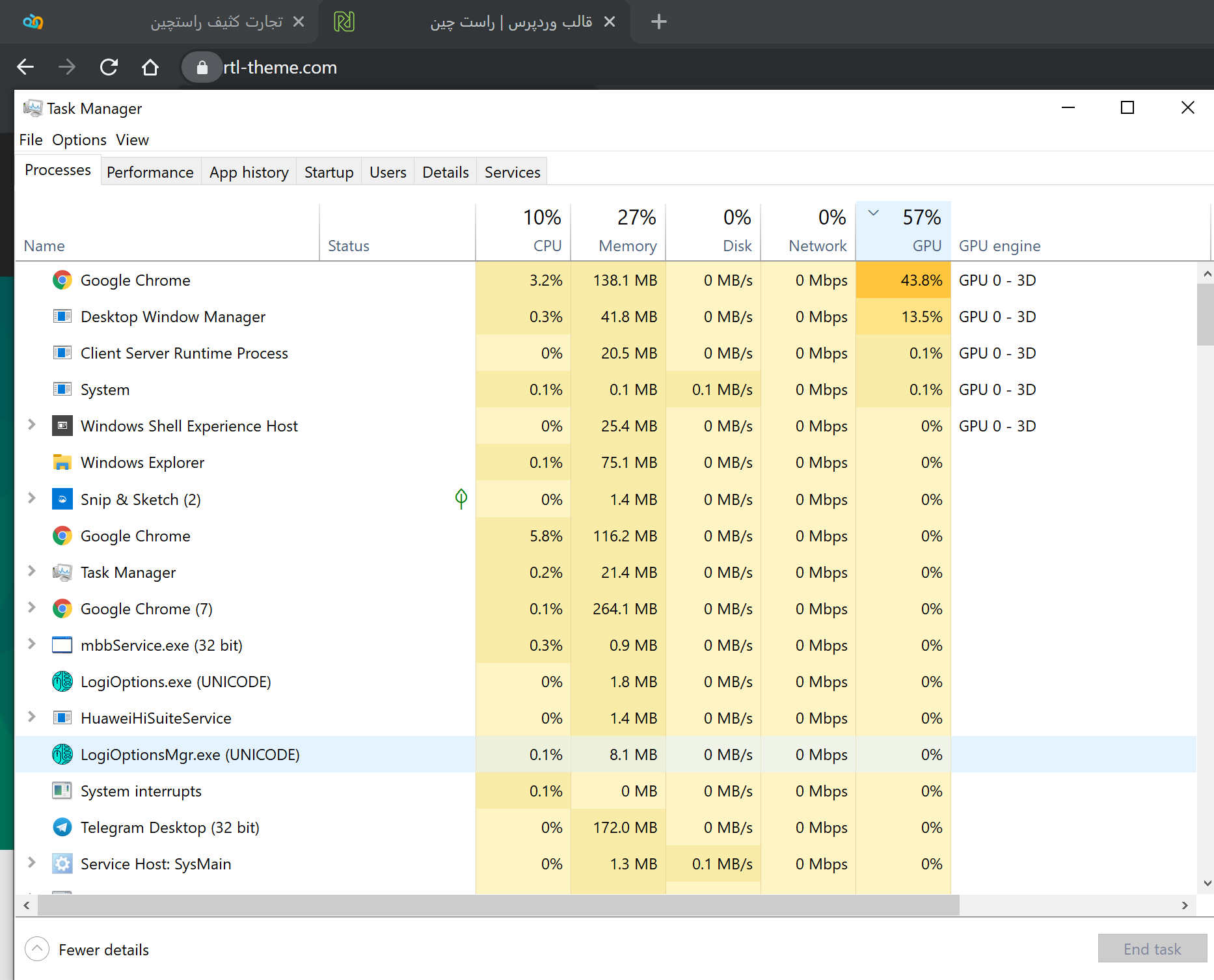Click the browser home icon
Image resolution: width=1214 pixels, height=980 pixels.
pyautogui.click(x=150, y=67)
